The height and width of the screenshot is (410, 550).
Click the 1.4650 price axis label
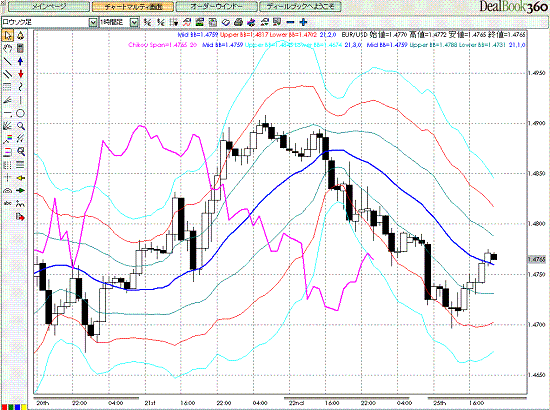[537, 375]
